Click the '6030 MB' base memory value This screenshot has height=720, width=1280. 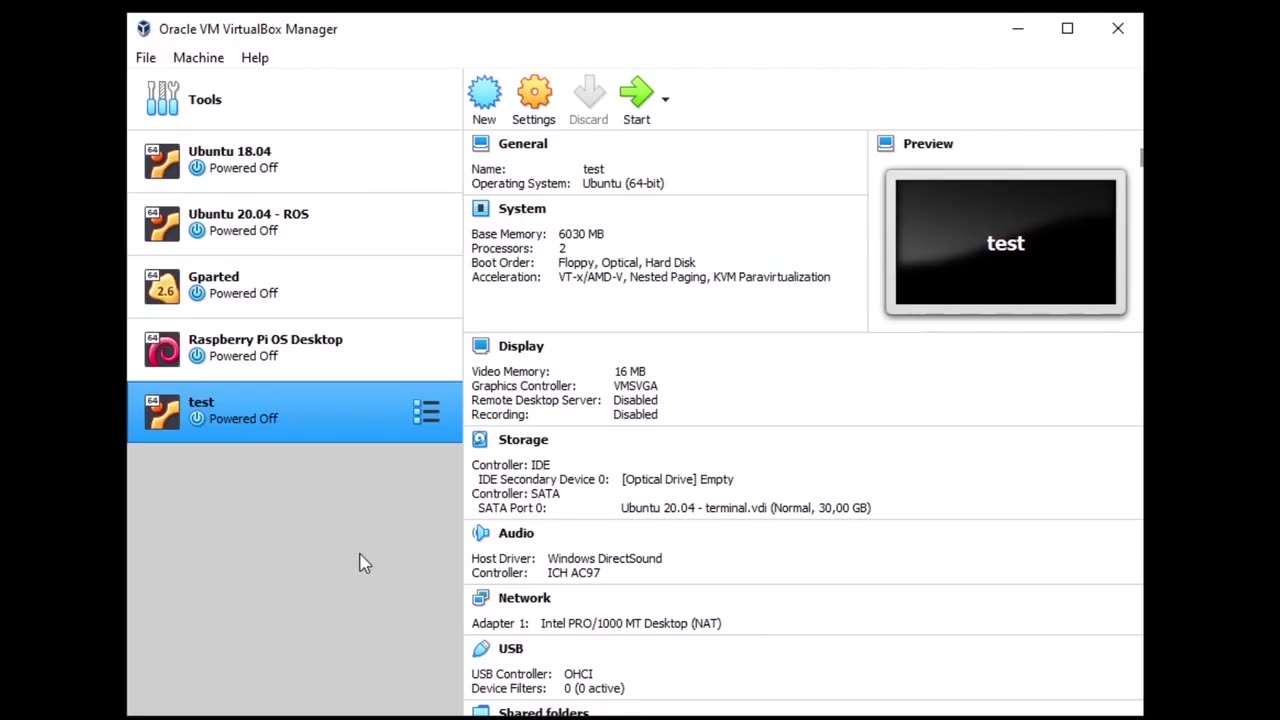click(x=581, y=234)
